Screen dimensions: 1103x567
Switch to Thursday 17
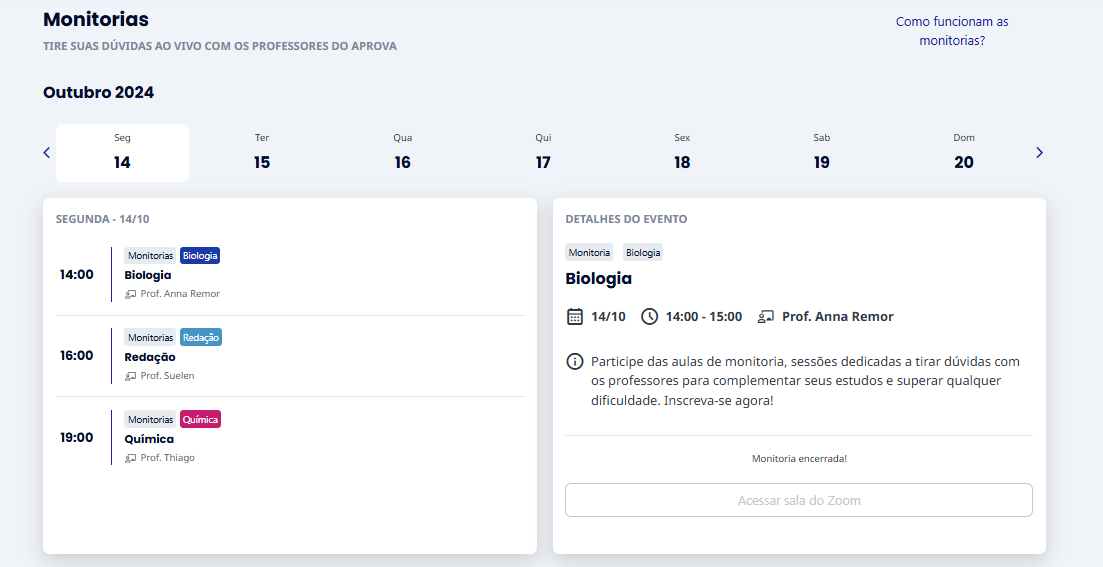[543, 153]
